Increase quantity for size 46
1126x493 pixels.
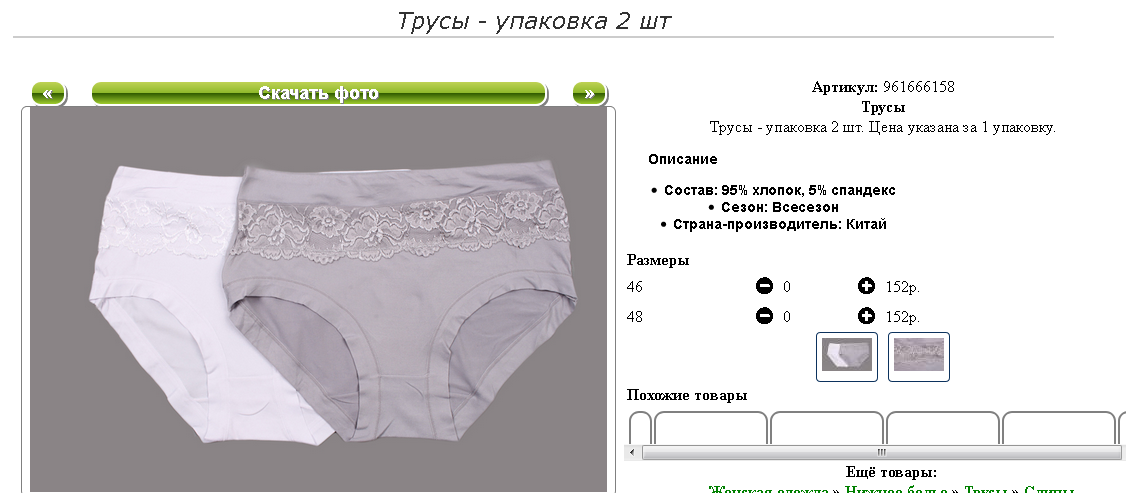point(866,286)
